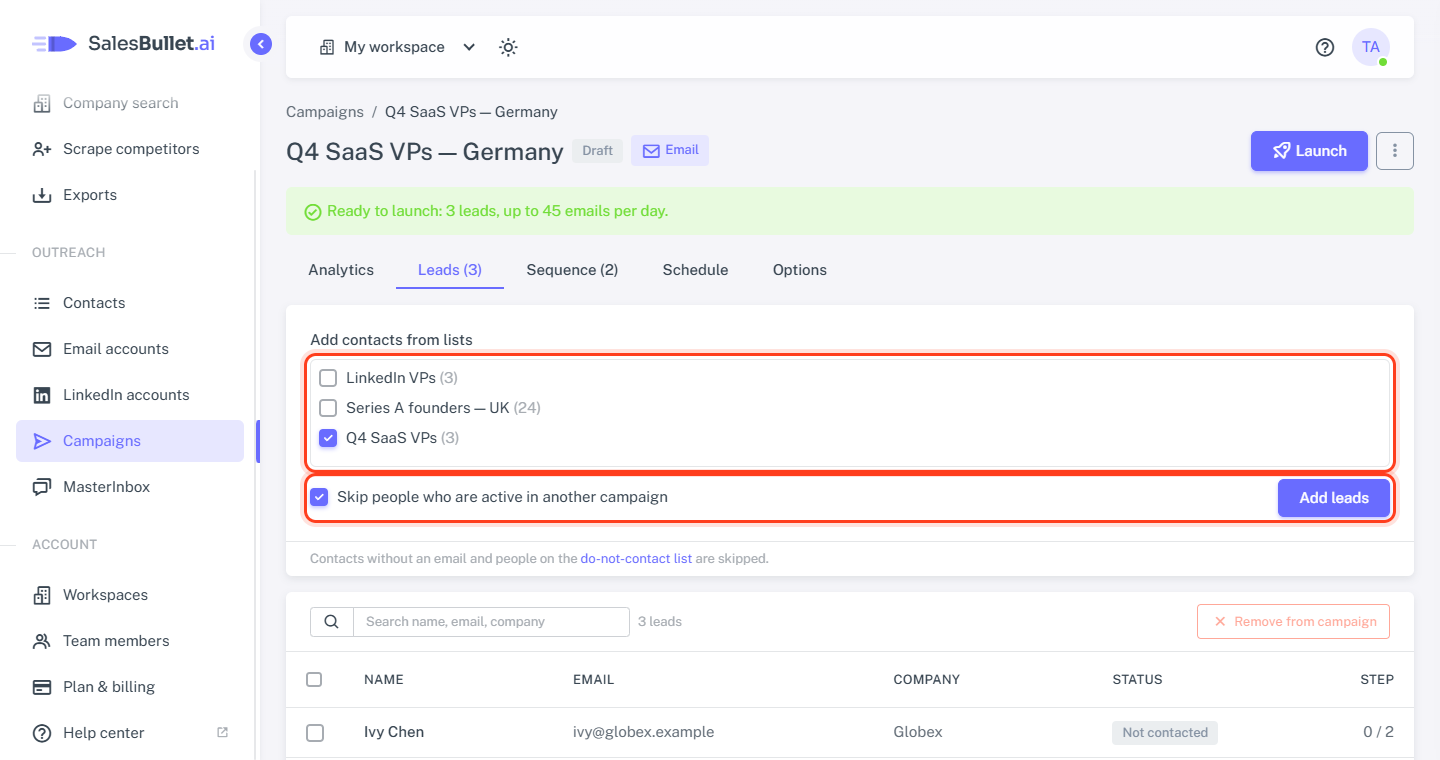Launch the campaign

[1309, 151]
